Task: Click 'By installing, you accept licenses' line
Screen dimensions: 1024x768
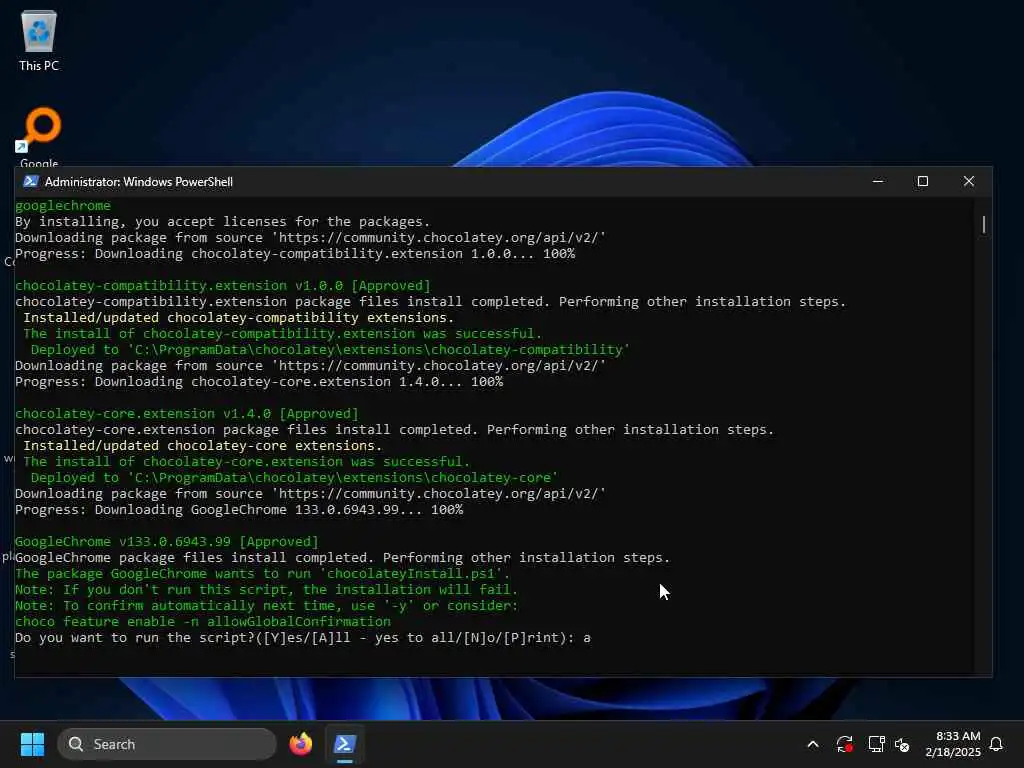Action: pyautogui.click(x=223, y=222)
